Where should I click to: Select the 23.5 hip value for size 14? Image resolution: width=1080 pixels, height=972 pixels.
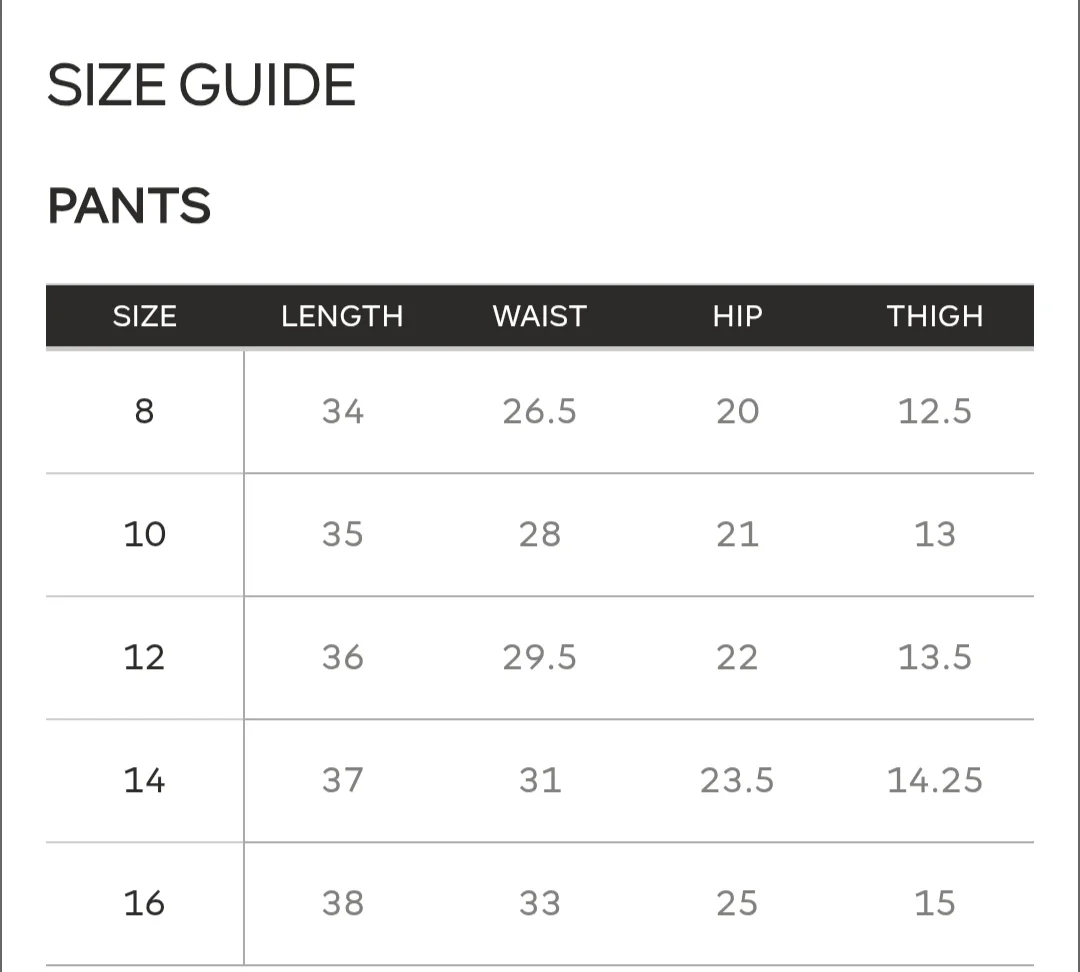point(737,780)
